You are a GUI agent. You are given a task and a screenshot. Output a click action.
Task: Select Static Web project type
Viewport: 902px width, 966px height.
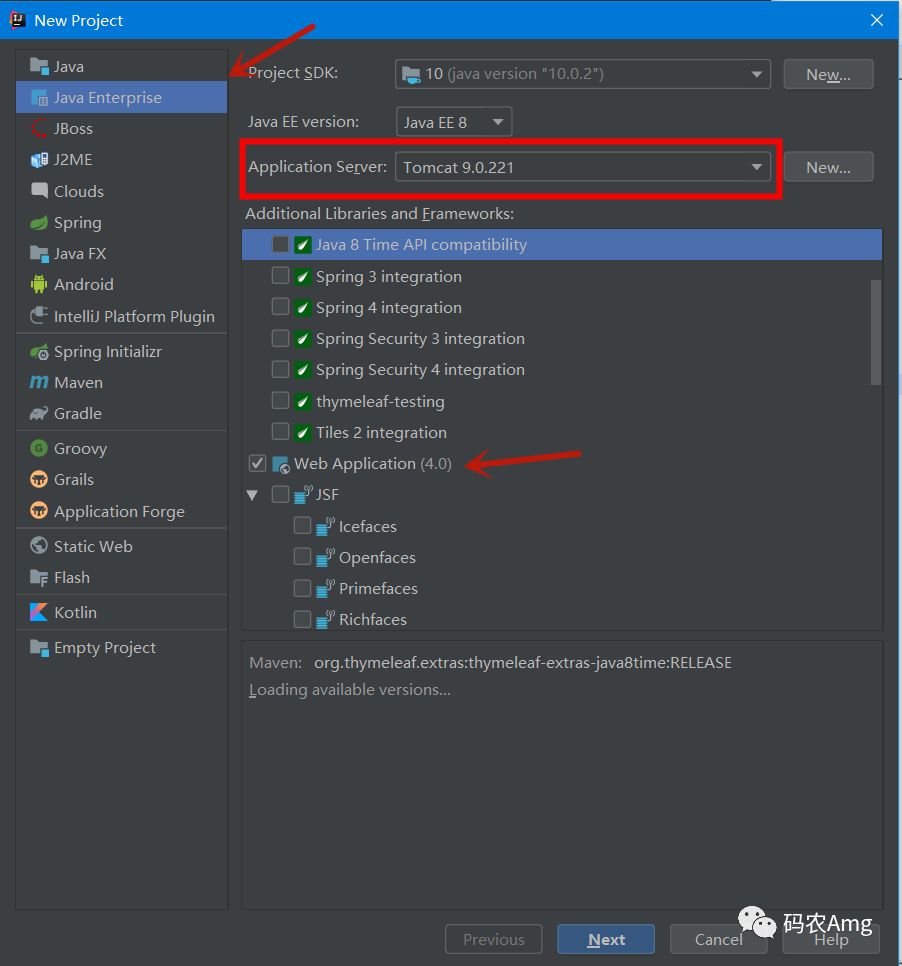pos(121,546)
